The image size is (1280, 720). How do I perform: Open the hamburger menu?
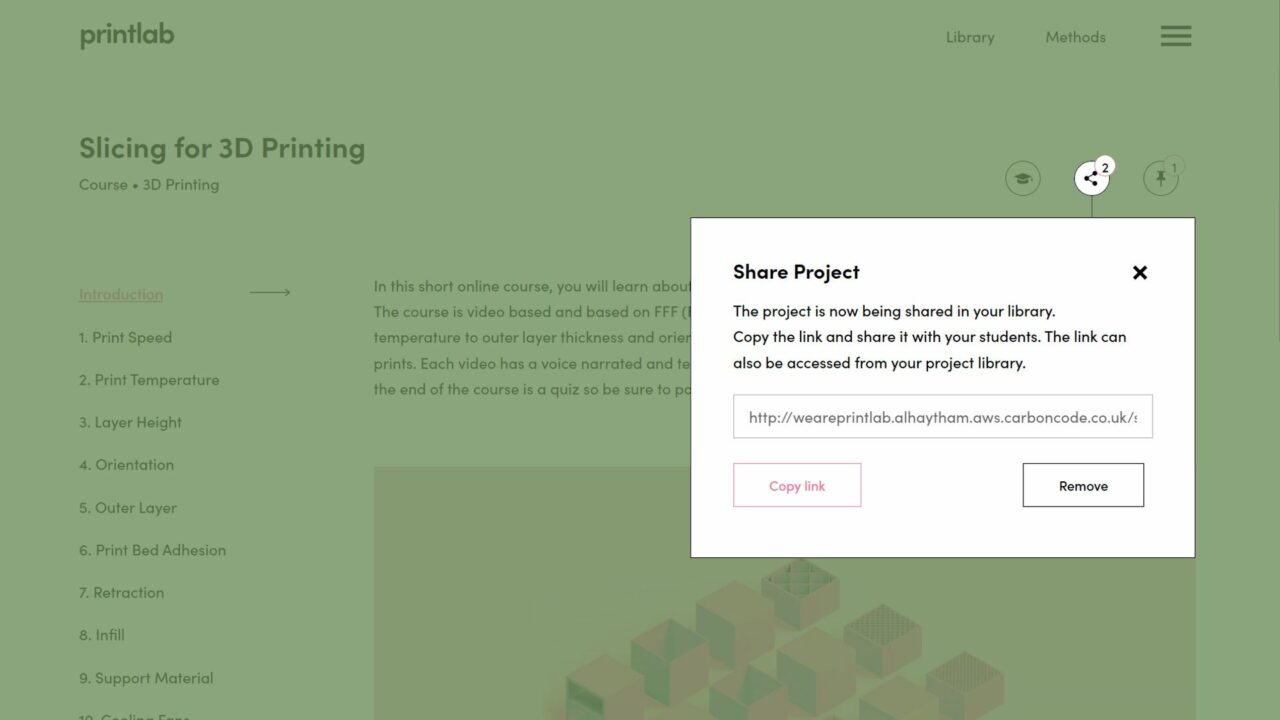(x=1175, y=36)
